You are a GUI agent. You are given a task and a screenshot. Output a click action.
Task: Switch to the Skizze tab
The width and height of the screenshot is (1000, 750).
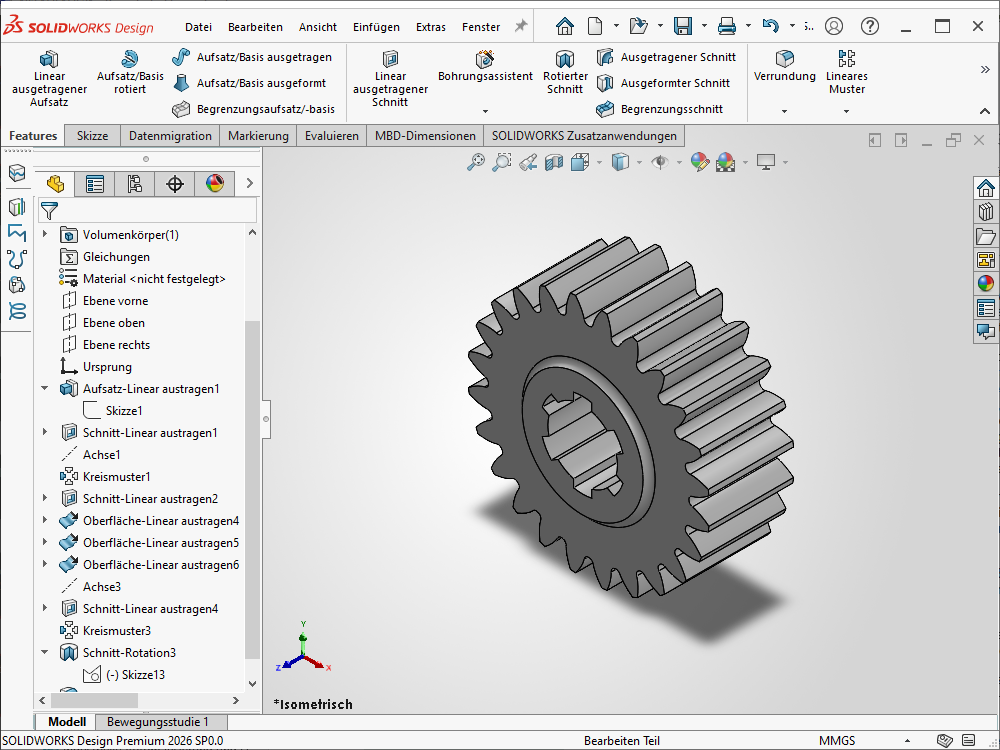[x=92, y=136]
